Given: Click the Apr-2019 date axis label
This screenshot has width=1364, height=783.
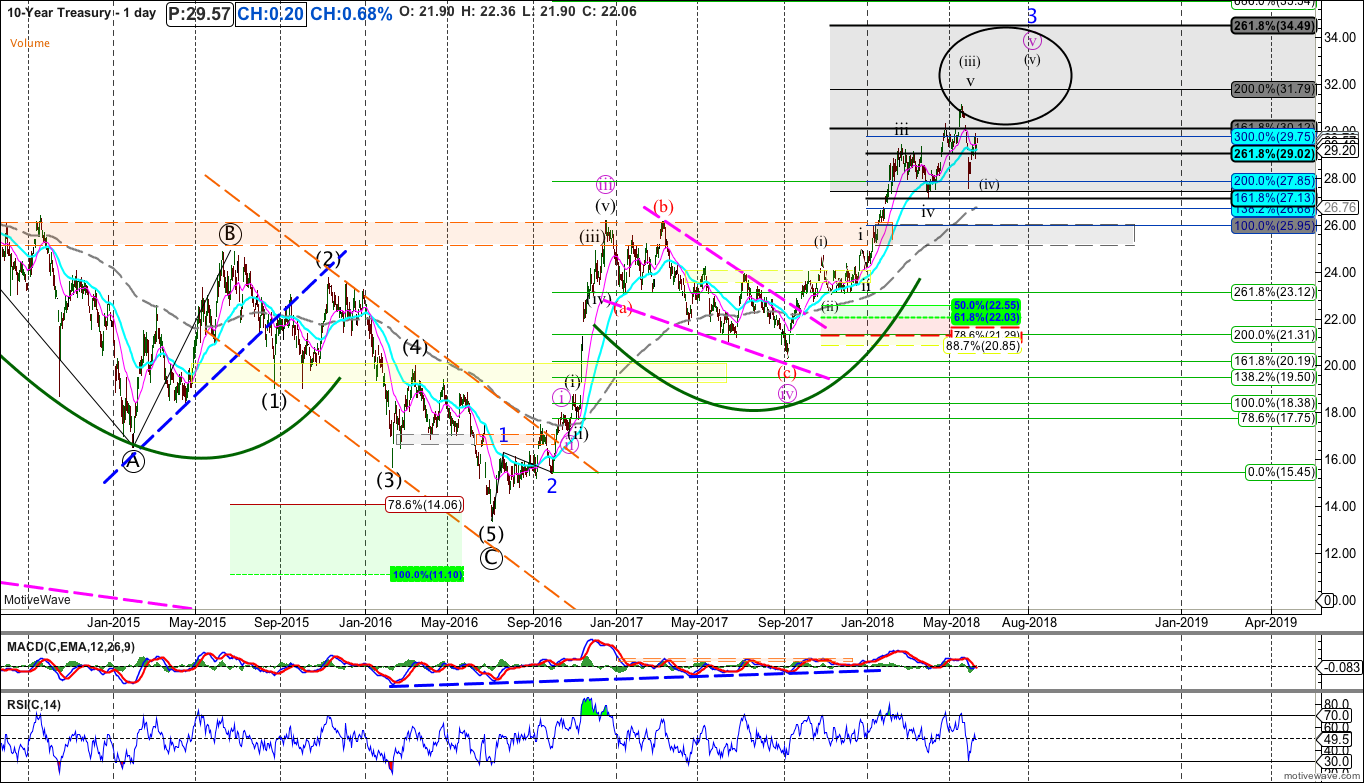Looking at the screenshot, I should coord(1272,621).
